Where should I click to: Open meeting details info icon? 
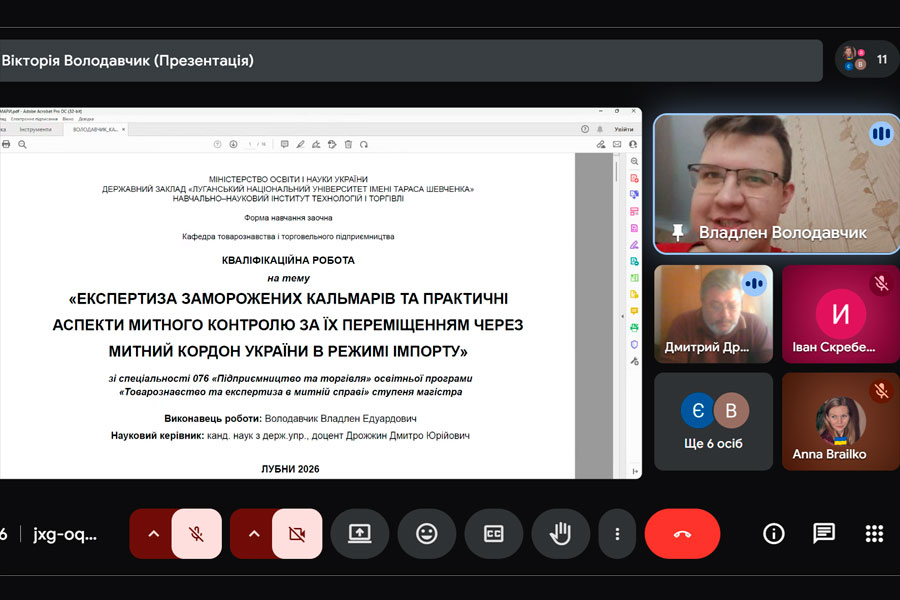(774, 534)
